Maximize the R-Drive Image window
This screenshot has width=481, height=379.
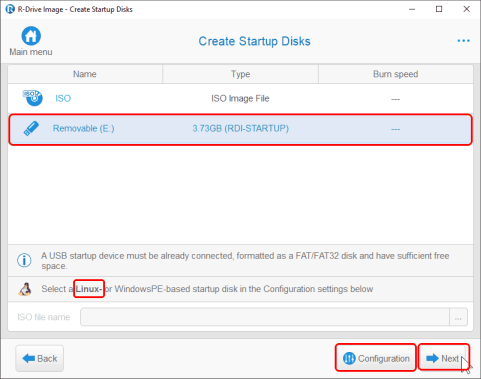click(439, 9)
